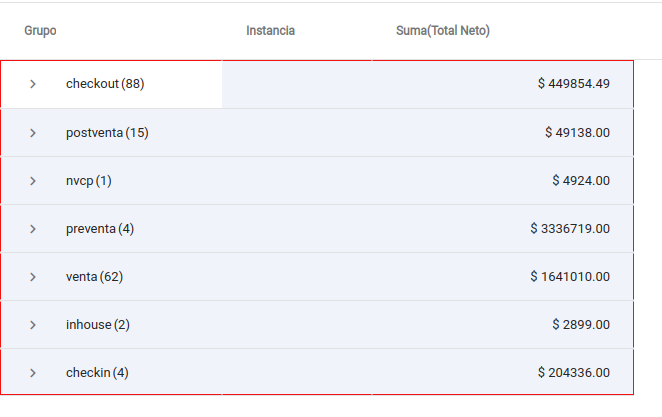
Task: Expand the preventa group chevron
Action: 33,228
